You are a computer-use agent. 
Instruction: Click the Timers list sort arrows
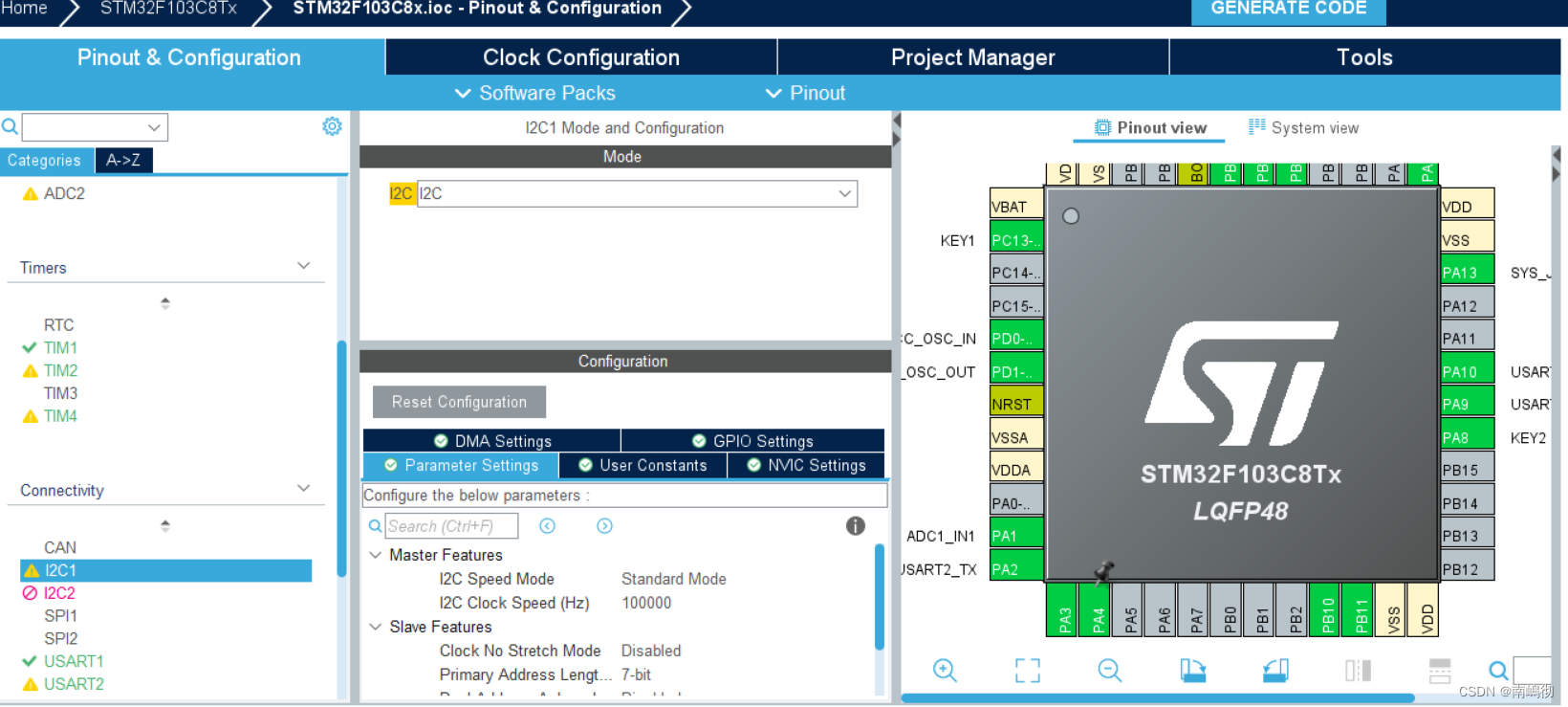point(165,303)
